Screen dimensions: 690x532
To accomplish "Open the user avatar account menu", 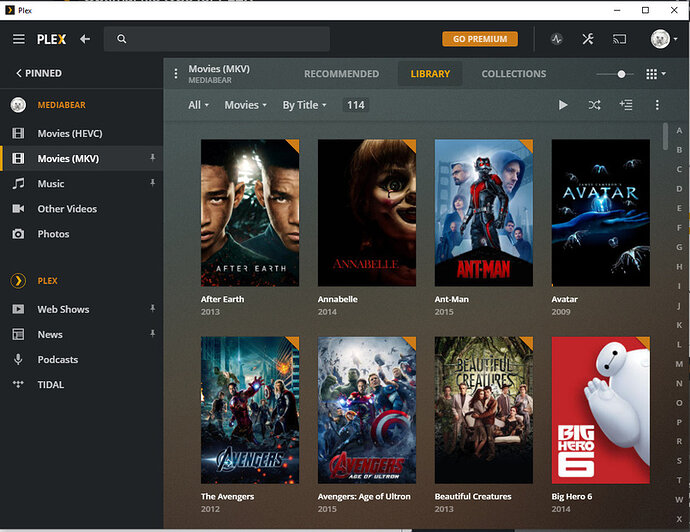I will click(x=664, y=39).
